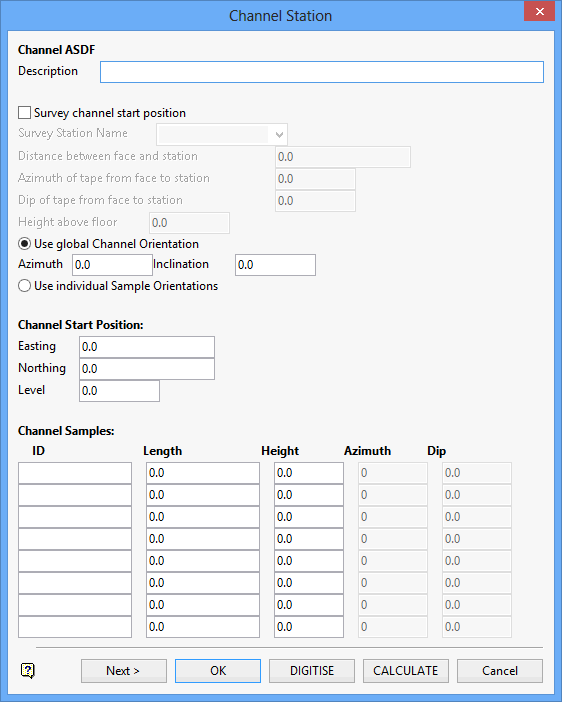Click the DIGITISE button
This screenshot has height=702, width=562.
click(x=312, y=671)
